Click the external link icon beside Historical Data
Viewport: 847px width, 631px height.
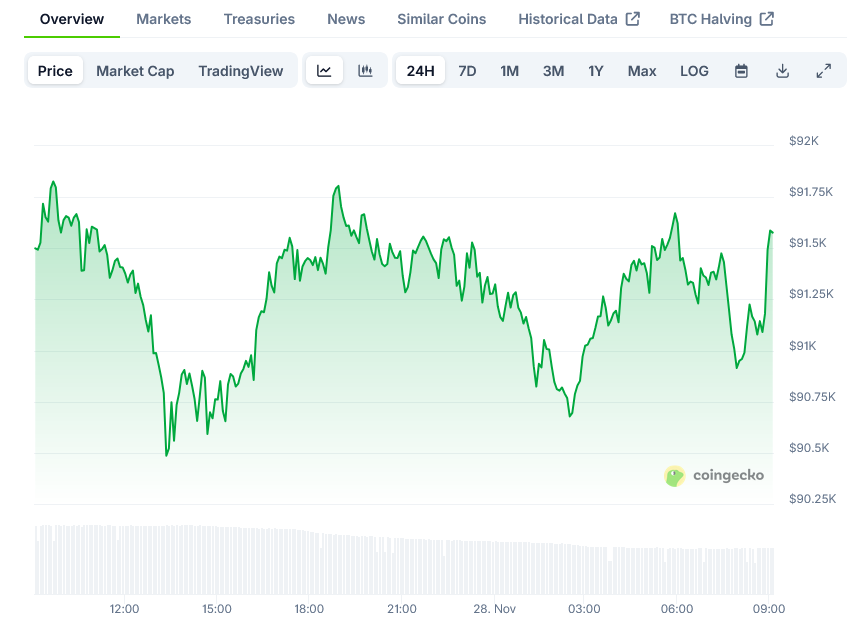coord(632,19)
